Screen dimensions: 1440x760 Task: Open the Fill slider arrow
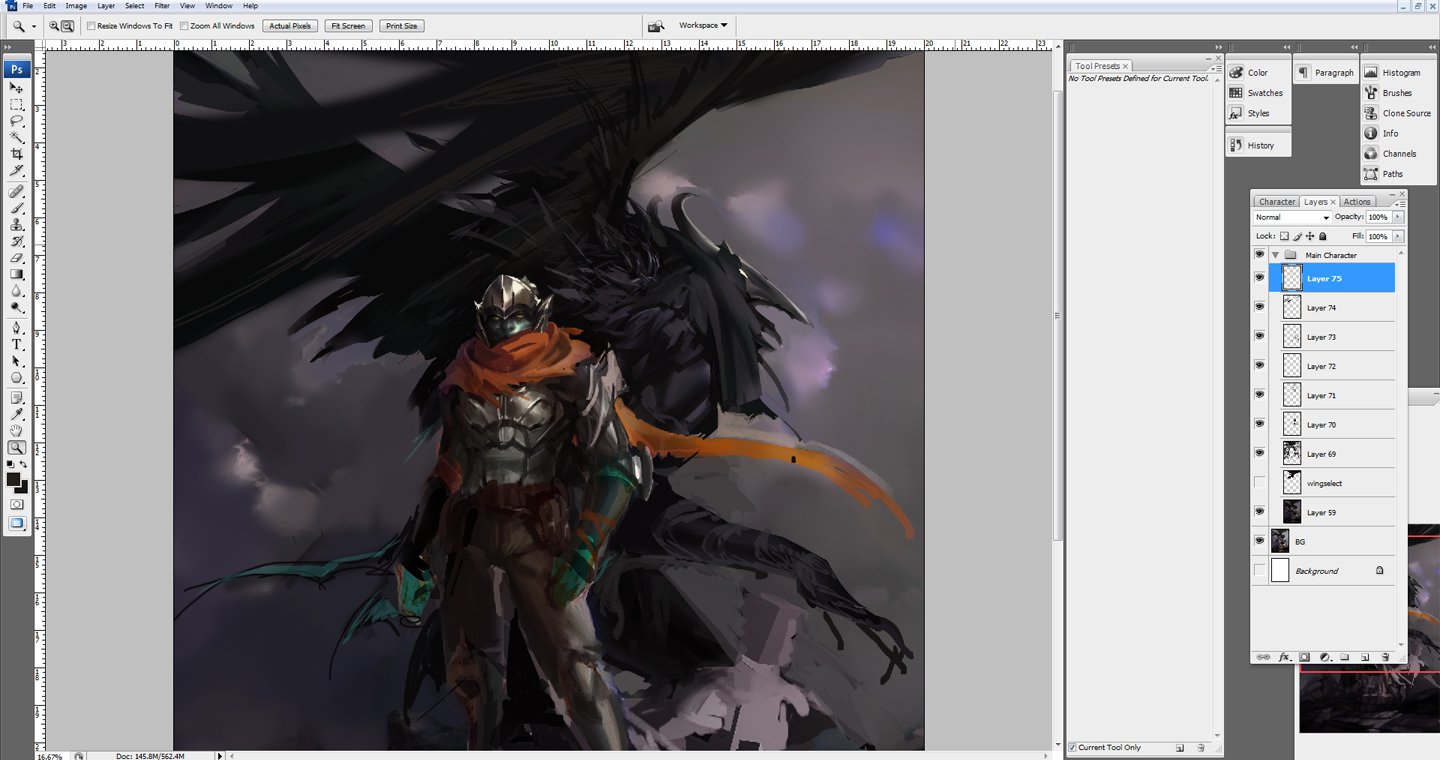point(1397,236)
